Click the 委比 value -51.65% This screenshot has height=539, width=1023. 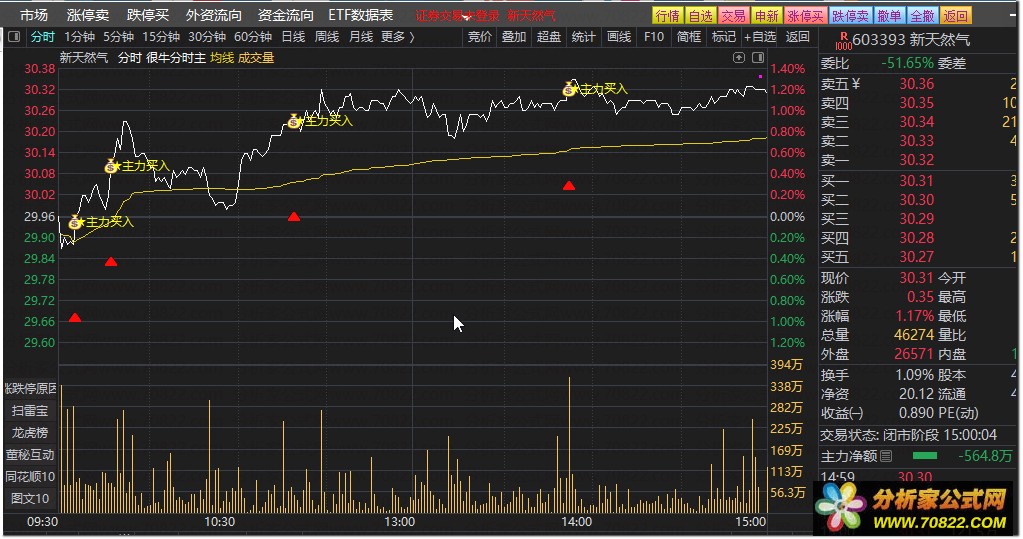tap(908, 63)
